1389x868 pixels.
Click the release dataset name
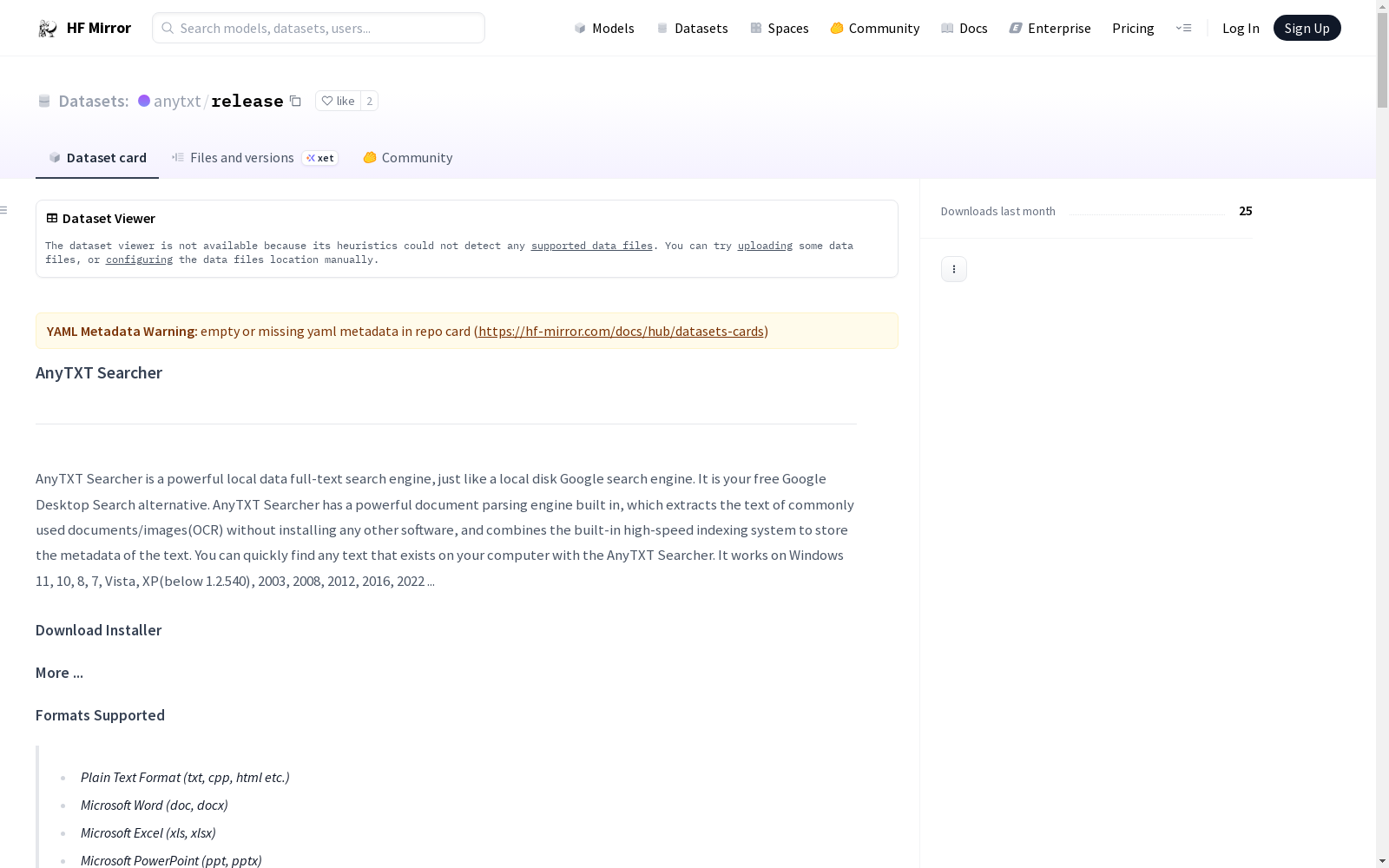tap(247, 101)
